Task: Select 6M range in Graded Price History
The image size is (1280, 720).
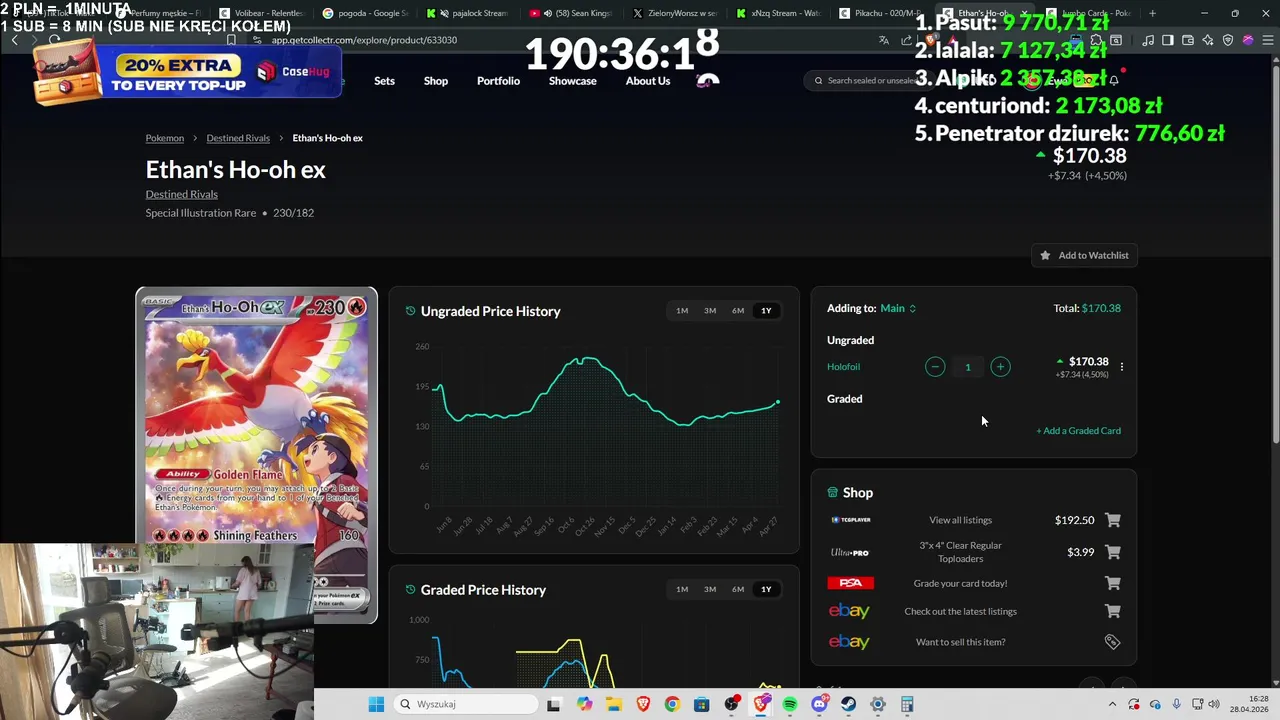Action: click(738, 589)
